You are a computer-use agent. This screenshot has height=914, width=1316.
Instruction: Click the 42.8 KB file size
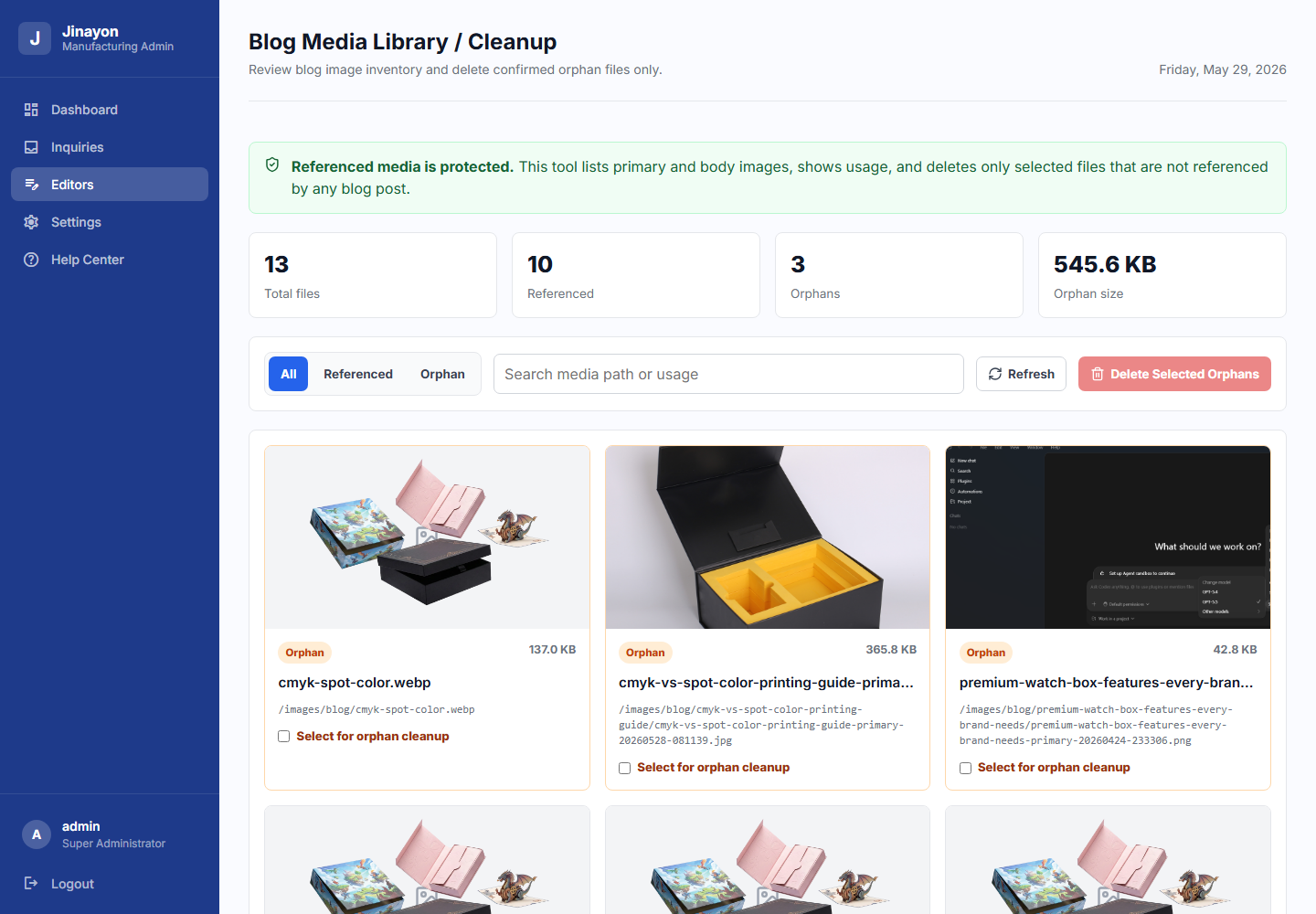click(x=1235, y=650)
